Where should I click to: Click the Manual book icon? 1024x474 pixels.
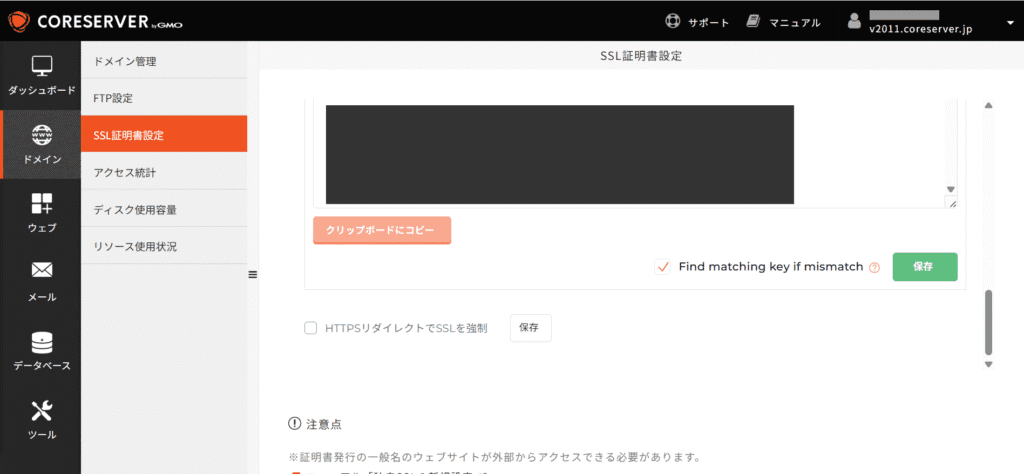click(754, 22)
